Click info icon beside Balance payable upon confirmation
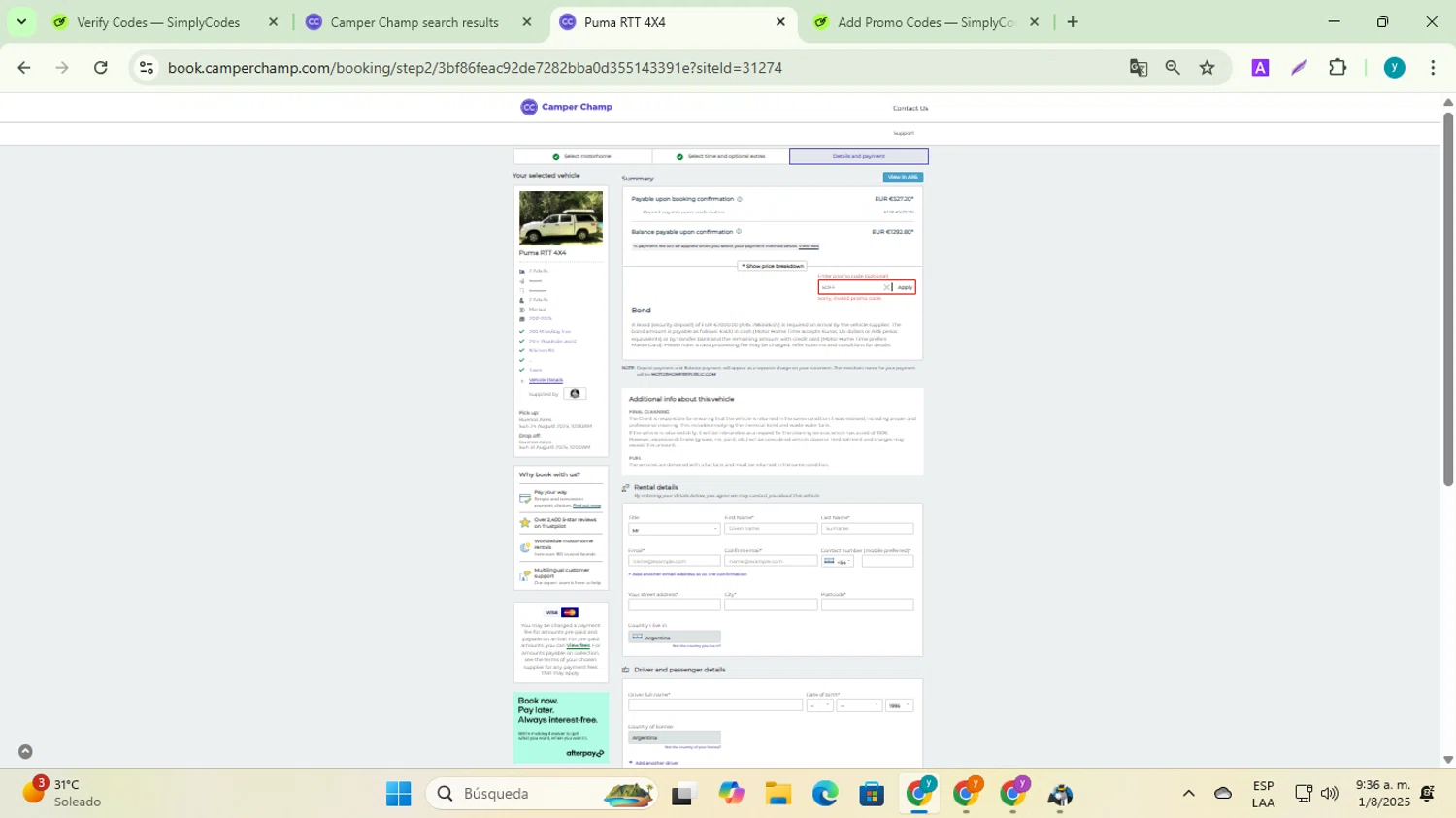Viewport: 1456px width, 818px height. click(x=739, y=232)
